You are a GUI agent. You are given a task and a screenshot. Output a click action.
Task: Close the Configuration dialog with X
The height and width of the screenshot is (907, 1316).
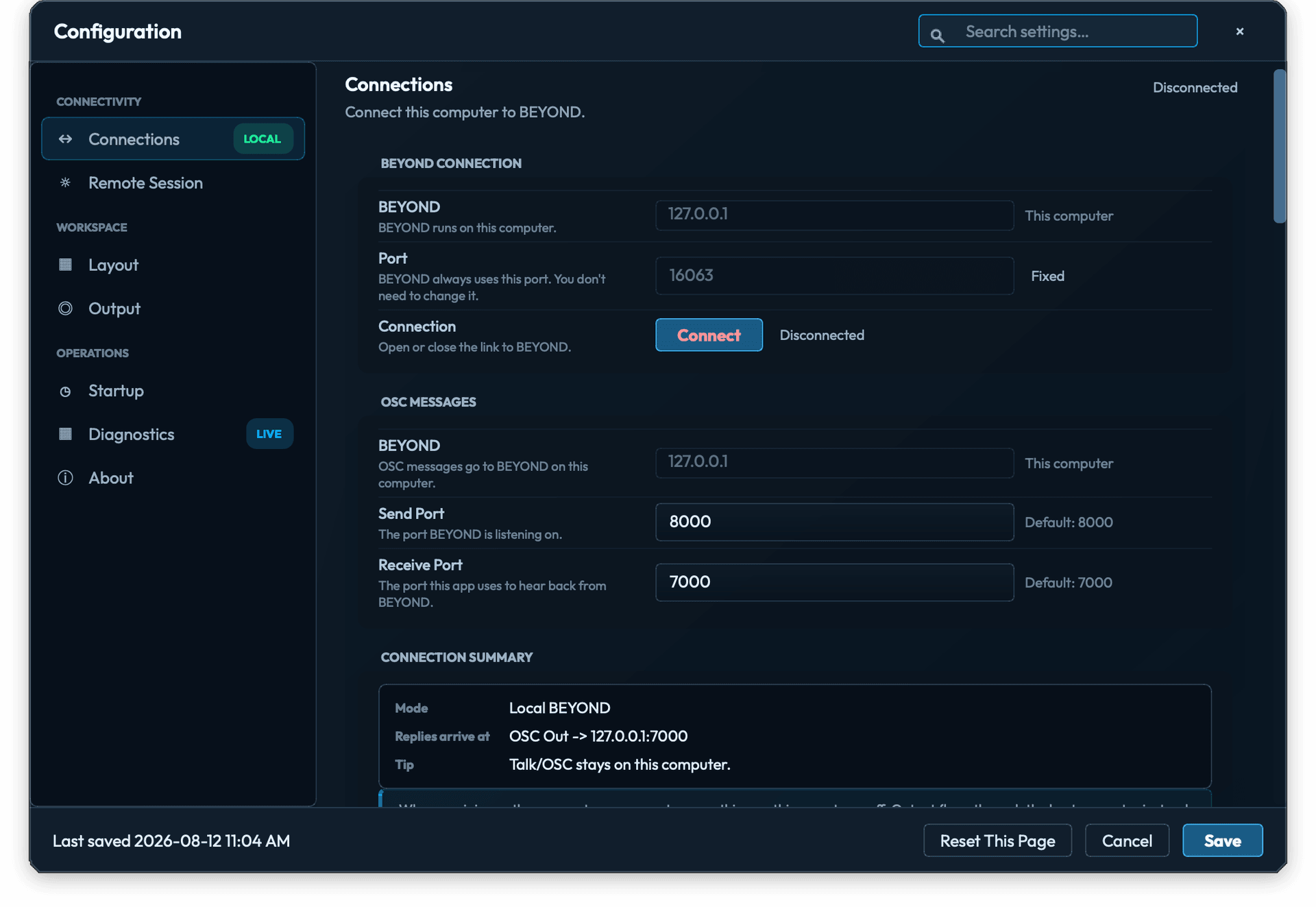click(1240, 32)
